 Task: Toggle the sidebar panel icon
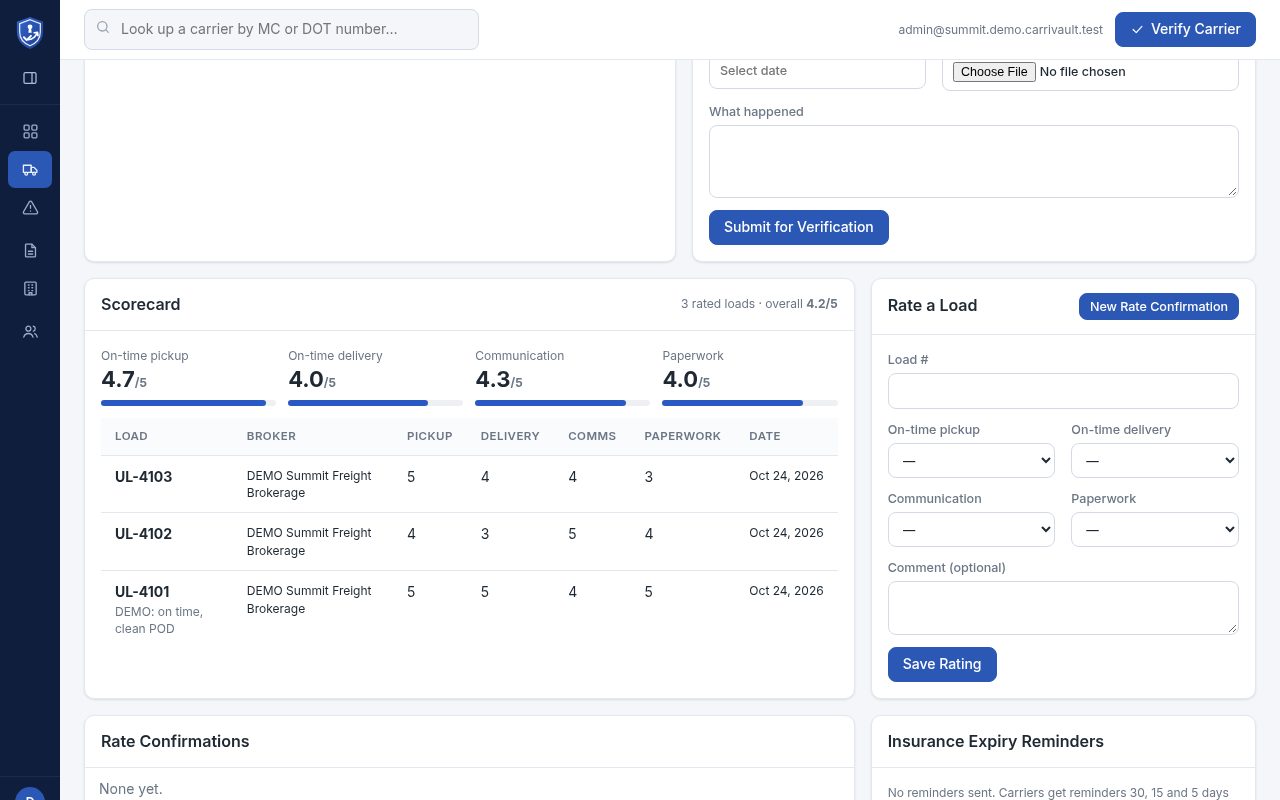tap(30, 78)
